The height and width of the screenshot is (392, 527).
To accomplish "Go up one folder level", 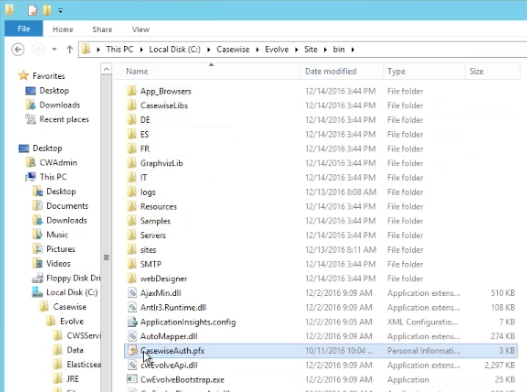I will pos(70,50).
